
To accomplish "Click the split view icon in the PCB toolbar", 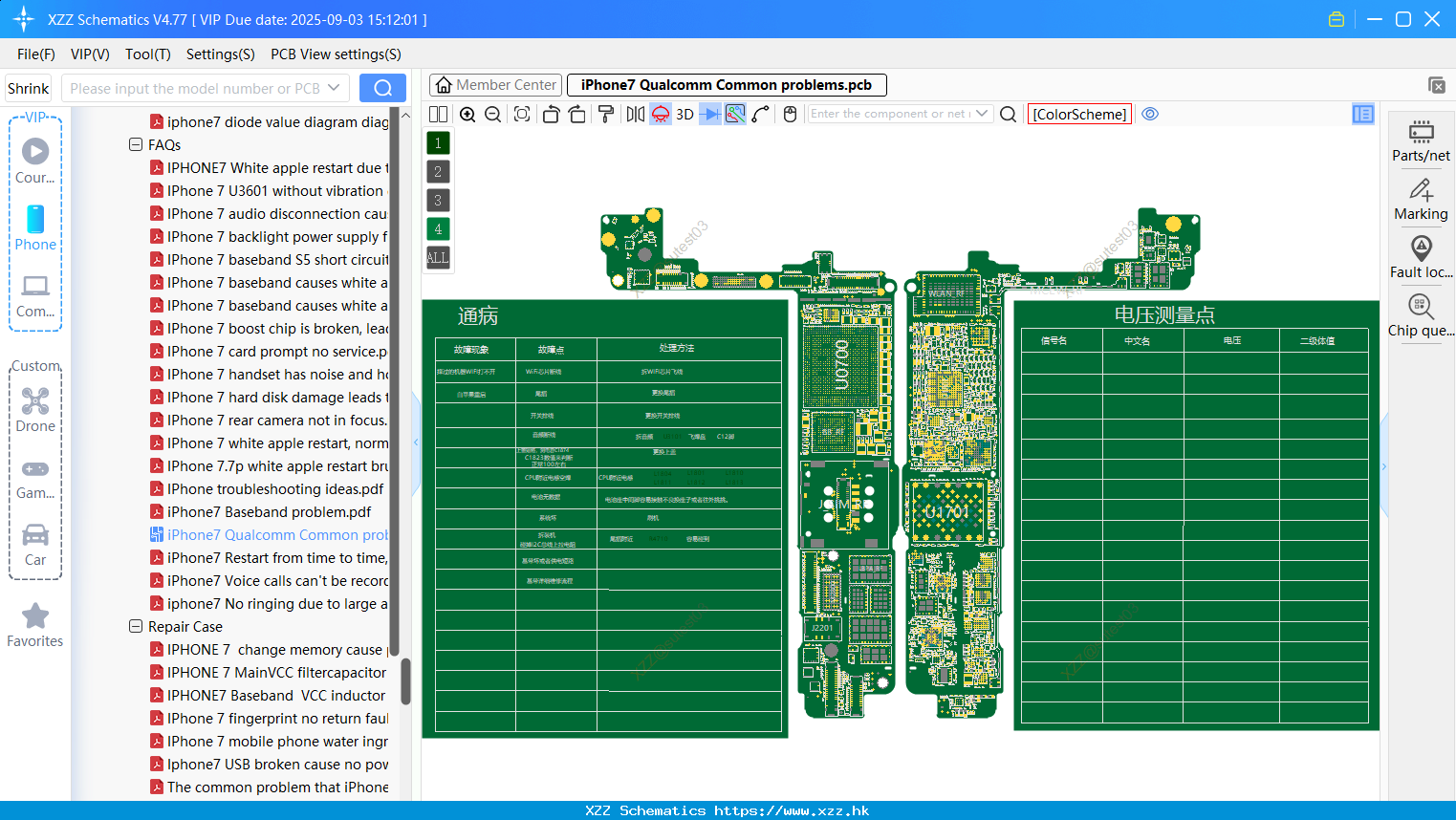I will click(x=438, y=114).
